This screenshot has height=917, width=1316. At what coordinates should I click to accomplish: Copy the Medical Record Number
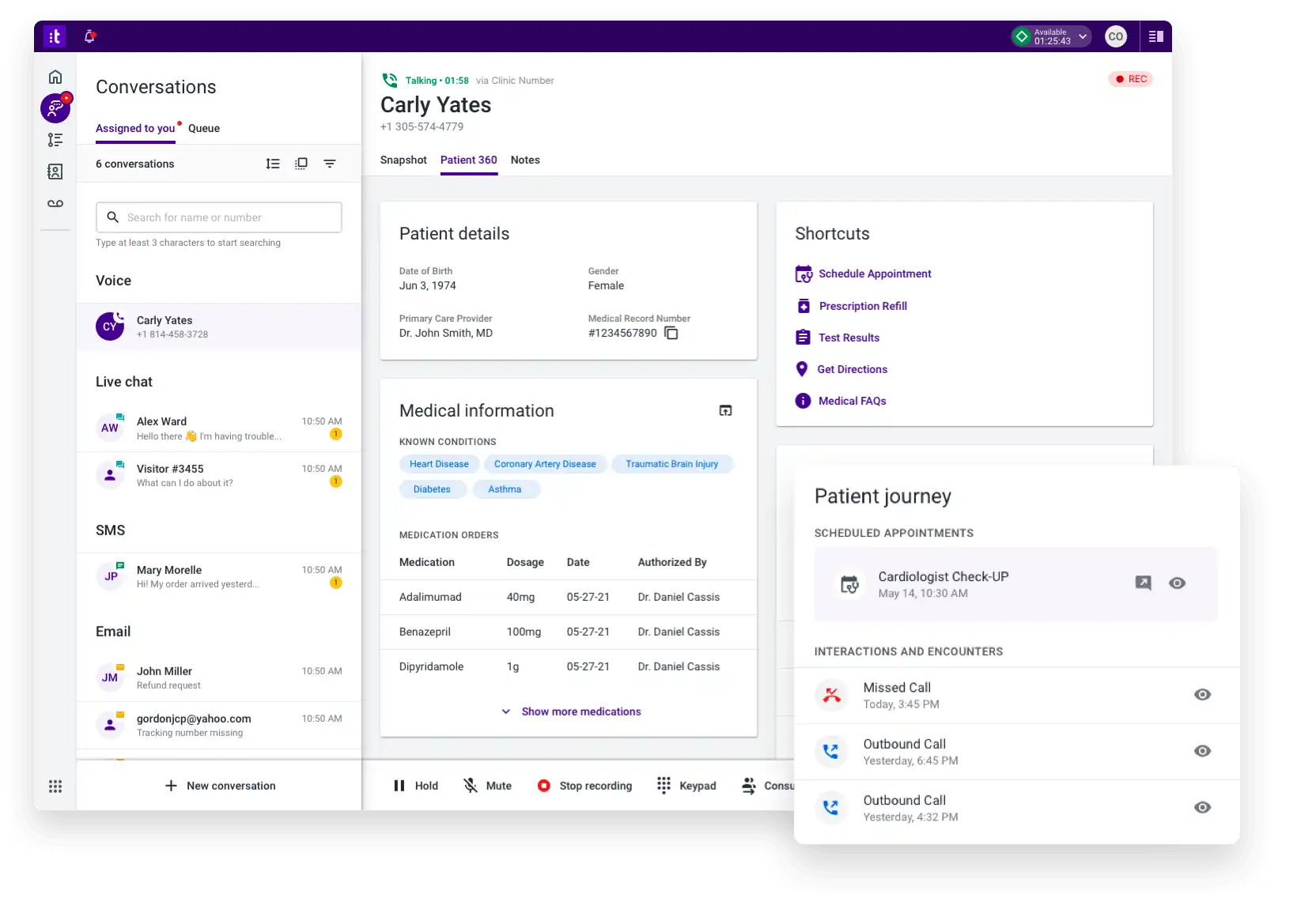click(x=671, y=333)
